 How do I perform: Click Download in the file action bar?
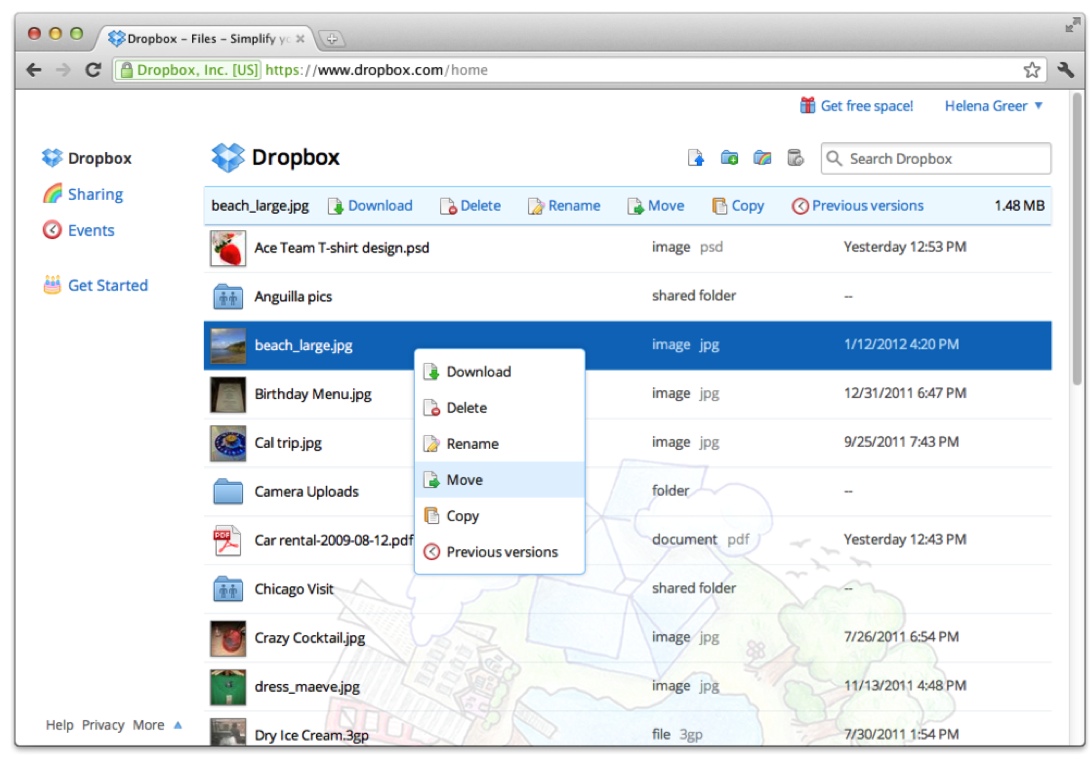click(x=370, y=206)
